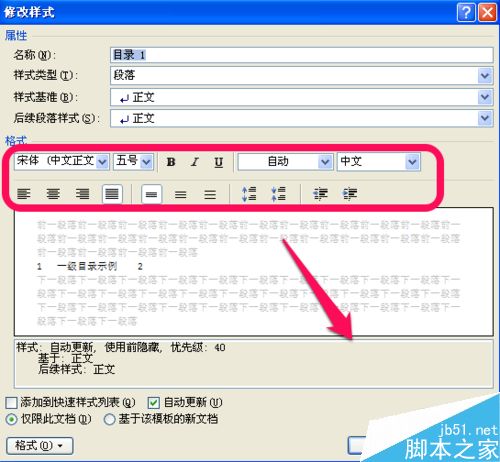Toggle the Bold formatting button

[171, 162]
